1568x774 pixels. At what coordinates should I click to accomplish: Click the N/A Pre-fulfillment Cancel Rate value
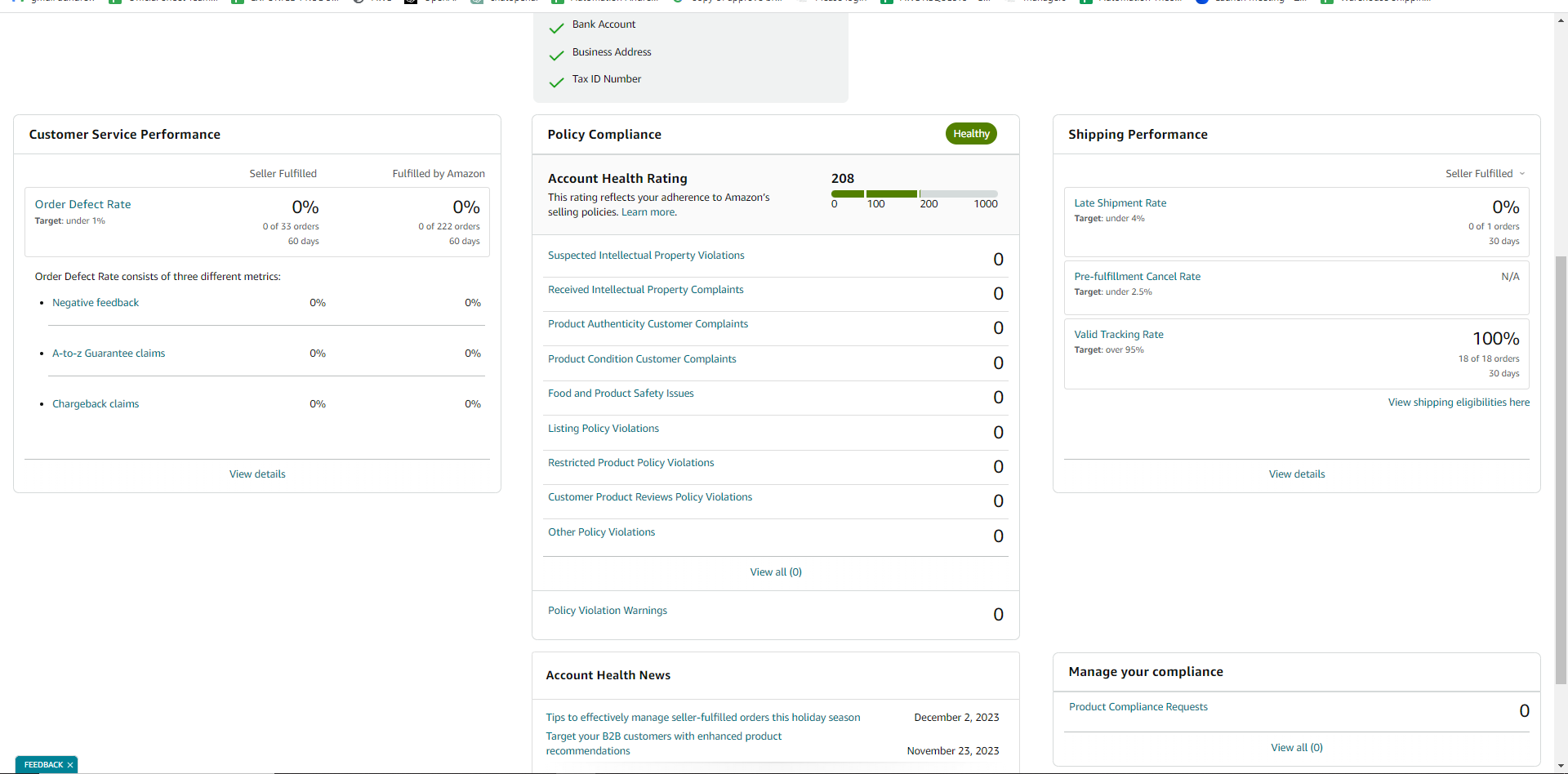[x=1510, y=277]
